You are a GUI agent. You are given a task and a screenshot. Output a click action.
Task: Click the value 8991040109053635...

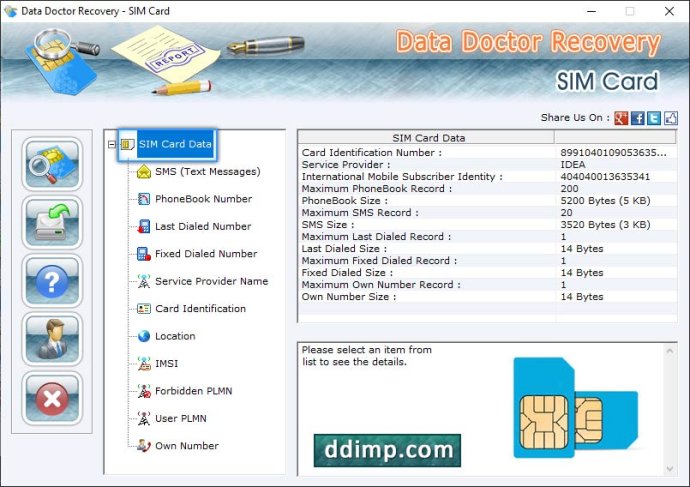(613, 153)
